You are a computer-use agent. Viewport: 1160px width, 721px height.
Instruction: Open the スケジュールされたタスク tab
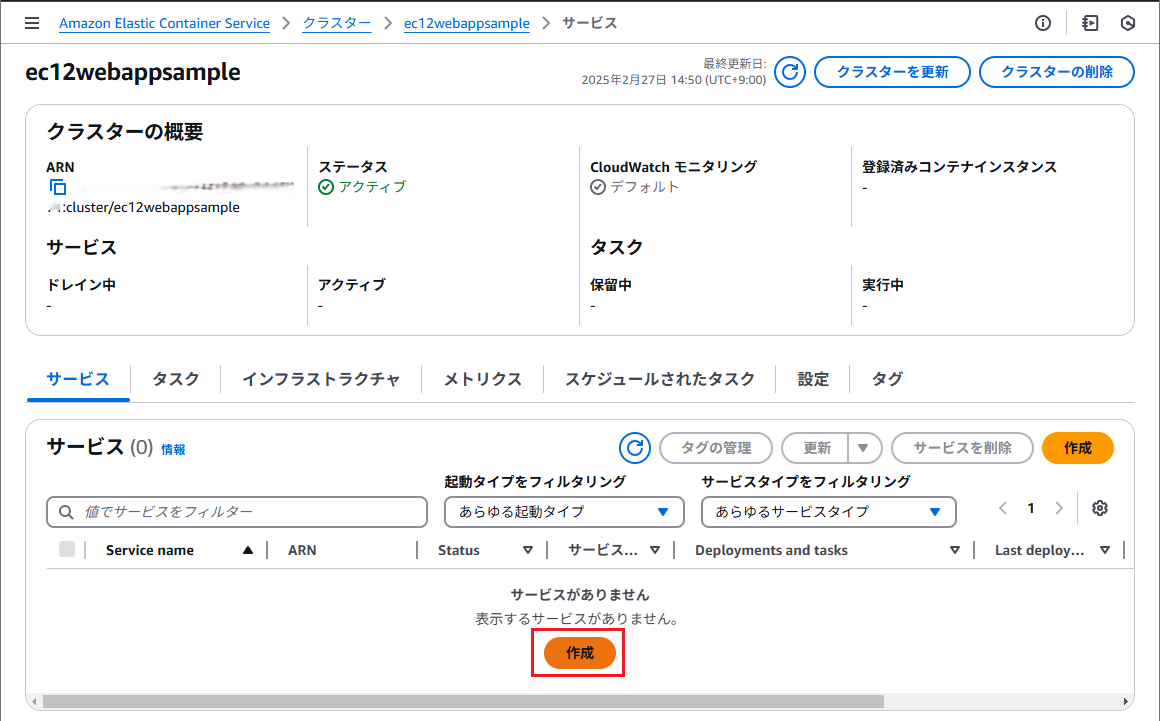[x=660, y=379]
